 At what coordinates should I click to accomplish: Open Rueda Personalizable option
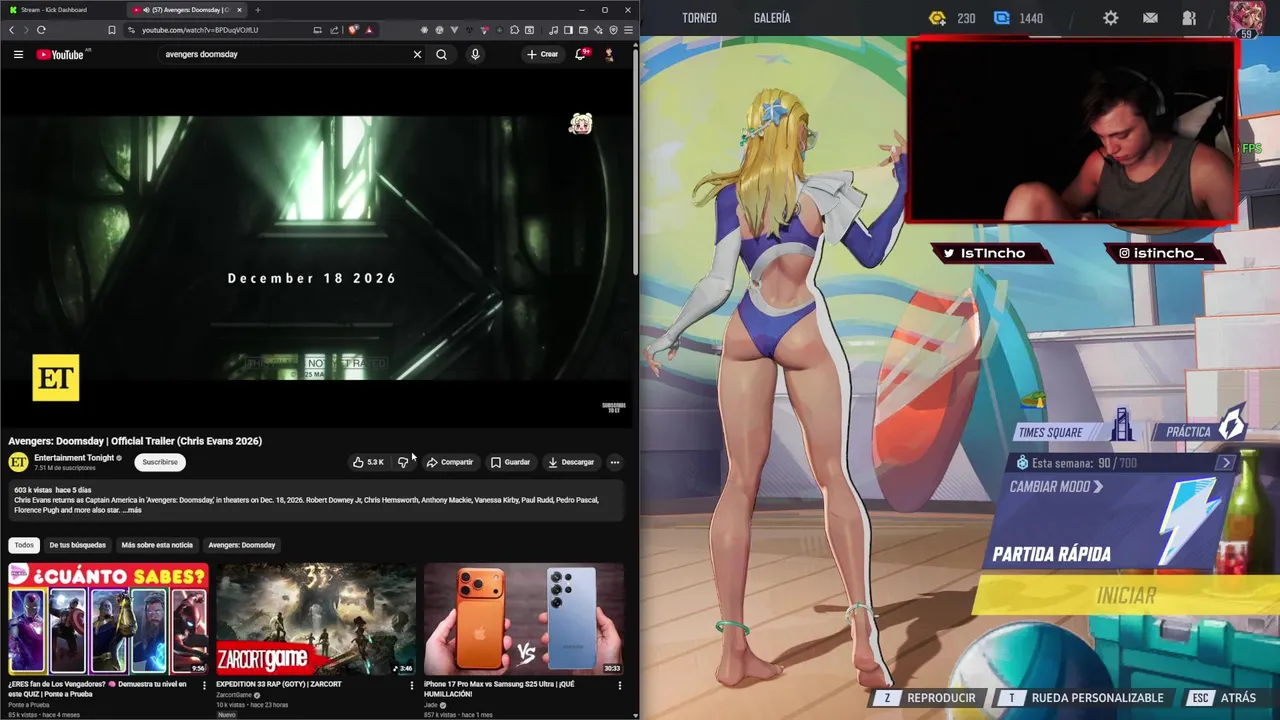click(1086, 698)
